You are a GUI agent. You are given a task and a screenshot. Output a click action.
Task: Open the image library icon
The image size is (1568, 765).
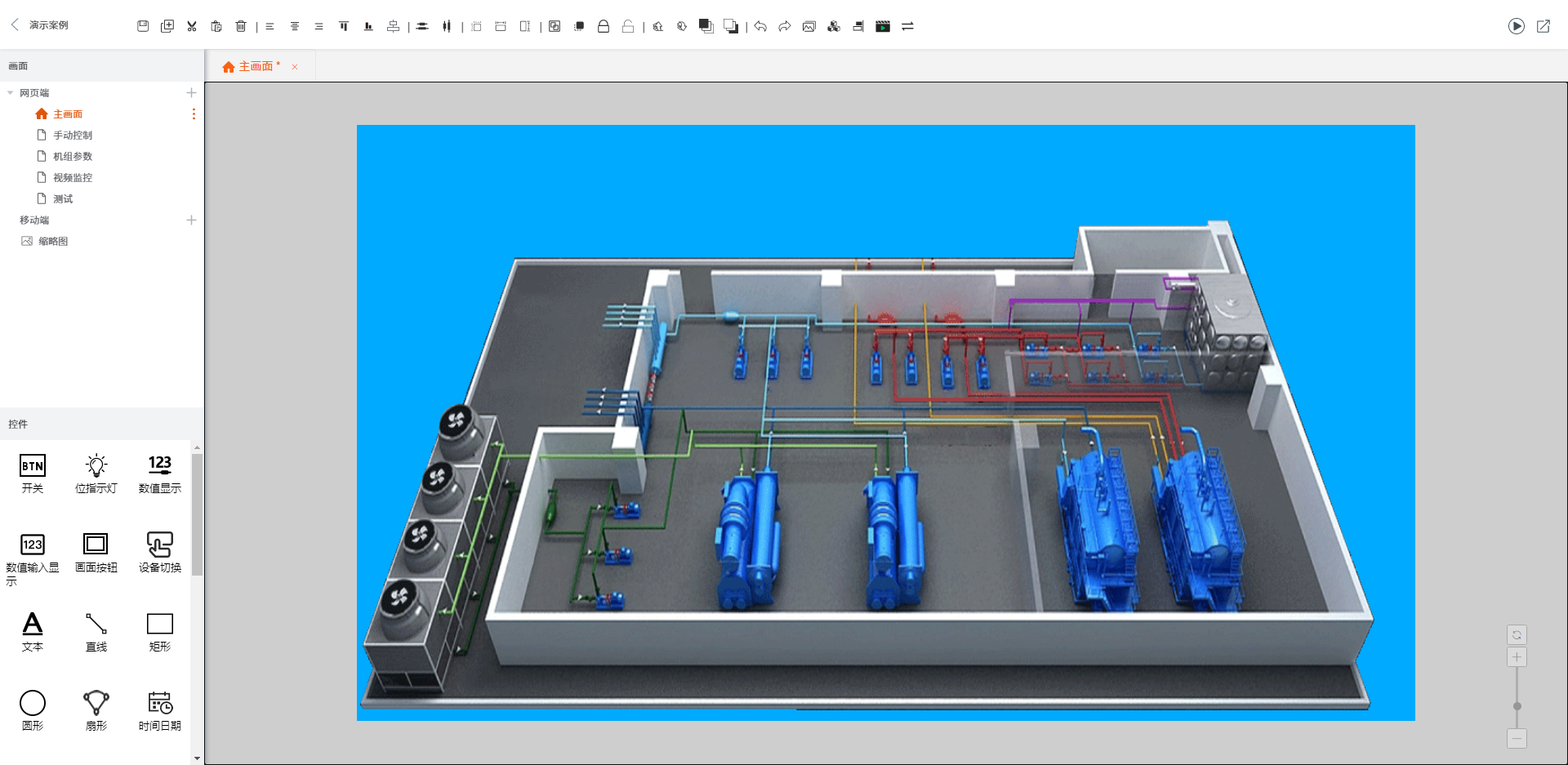809,26
